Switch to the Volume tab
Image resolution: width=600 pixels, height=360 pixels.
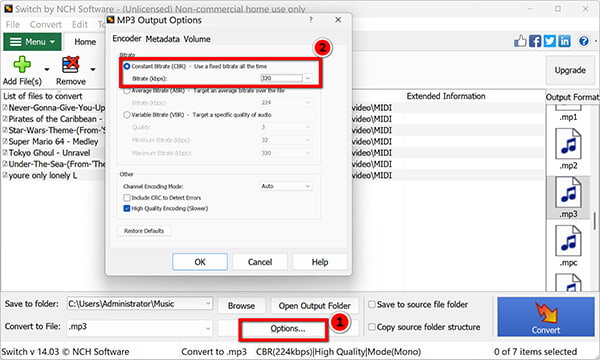pyautogui.click(x=197, y=39)
